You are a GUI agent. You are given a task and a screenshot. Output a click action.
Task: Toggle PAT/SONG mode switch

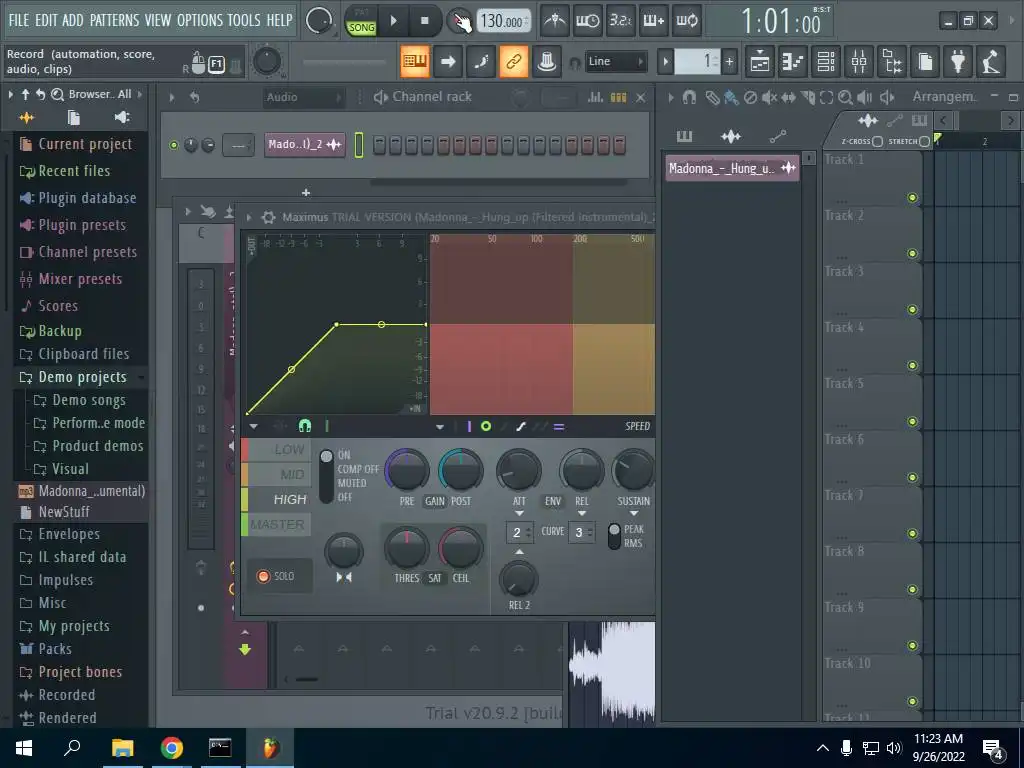[360, 21]
